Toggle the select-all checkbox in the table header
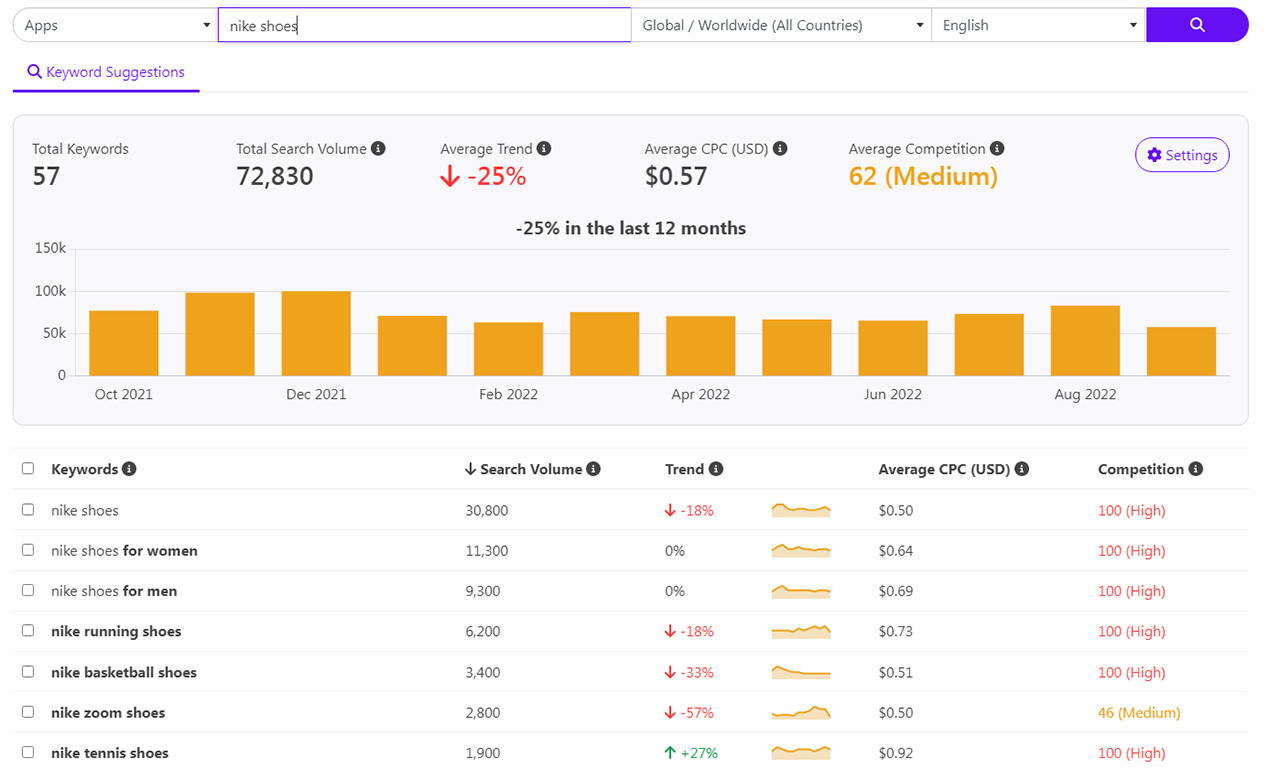This screenshot has height=769, width=1280. click(x=28, y=468)
